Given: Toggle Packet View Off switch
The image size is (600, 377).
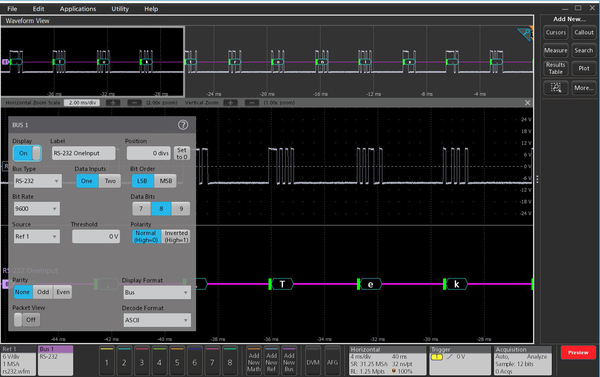Looking at the screenshot, I should click(x=27, y=320).
